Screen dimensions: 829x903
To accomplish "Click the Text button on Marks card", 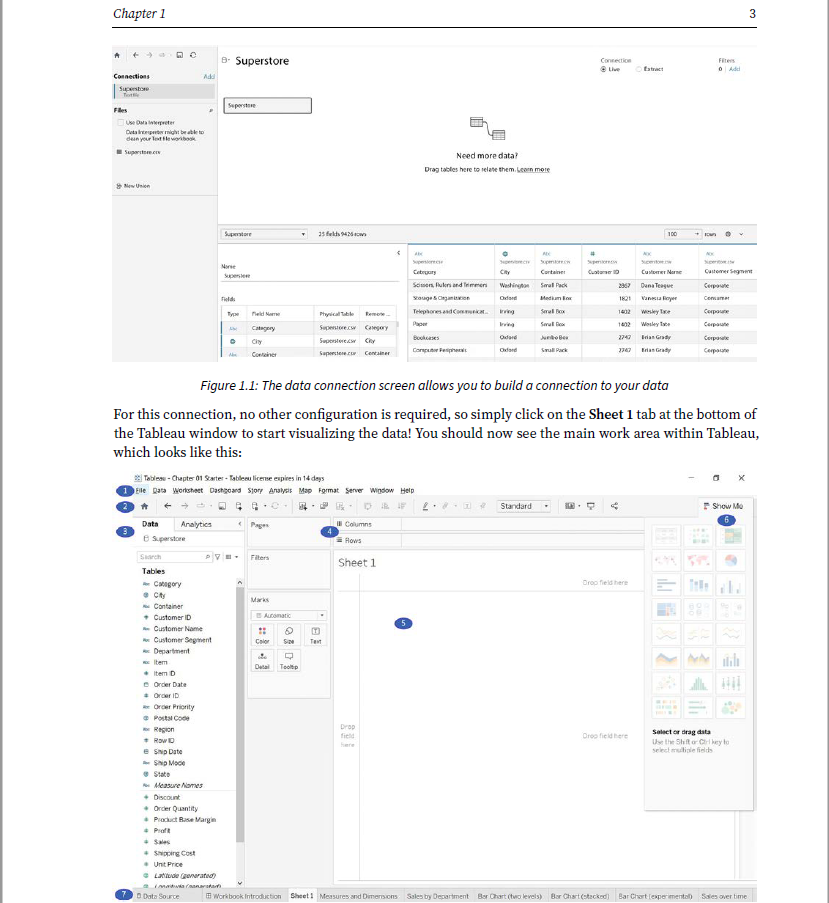I will coord(315,635).
